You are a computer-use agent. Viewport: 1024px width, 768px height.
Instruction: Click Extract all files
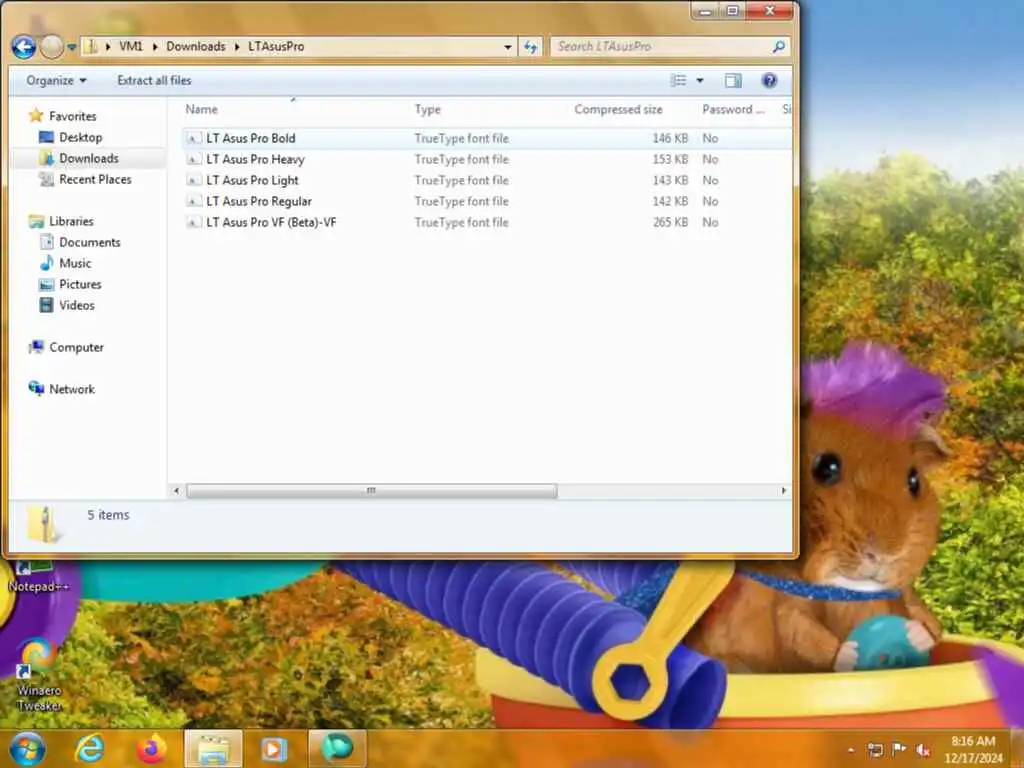pos(154,80)
